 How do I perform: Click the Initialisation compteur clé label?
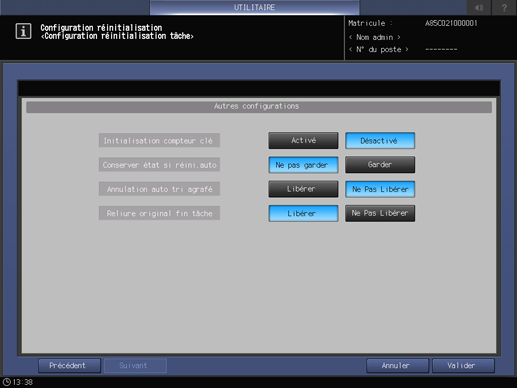pyautogui.click(x=159, y=141)
